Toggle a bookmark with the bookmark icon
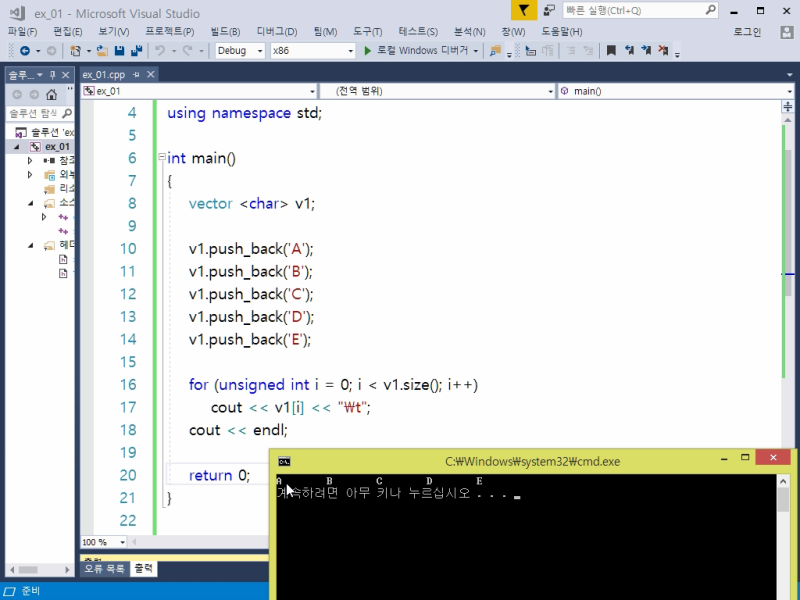Image resolution: width=800 pixels, height=600 pixels. 611,50
